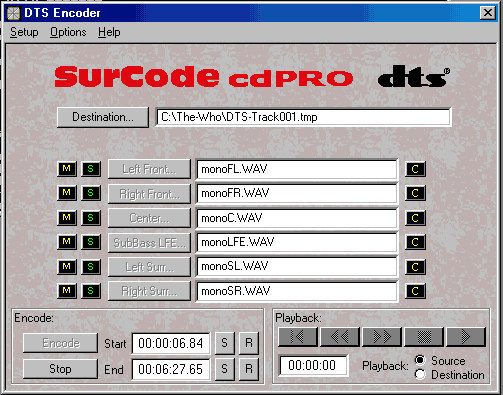Screen dimensions: 503x395
Task: Open the Options menu
Action: [x=68, y=32]
